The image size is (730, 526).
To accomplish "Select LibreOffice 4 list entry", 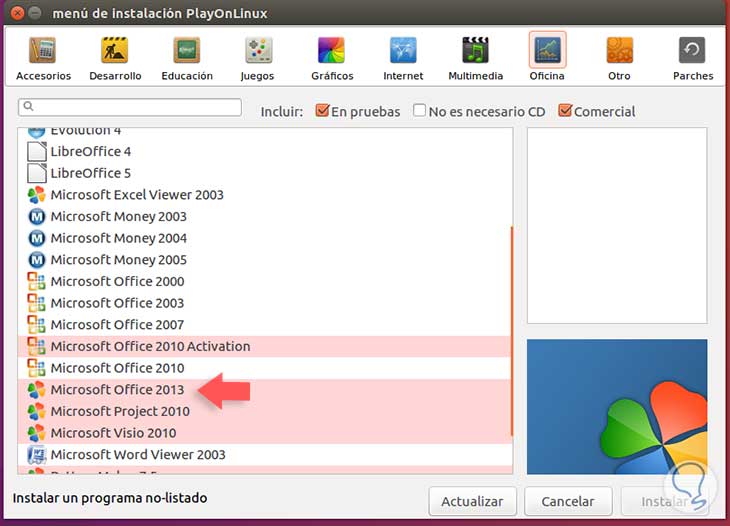I will tap(265, 152).
